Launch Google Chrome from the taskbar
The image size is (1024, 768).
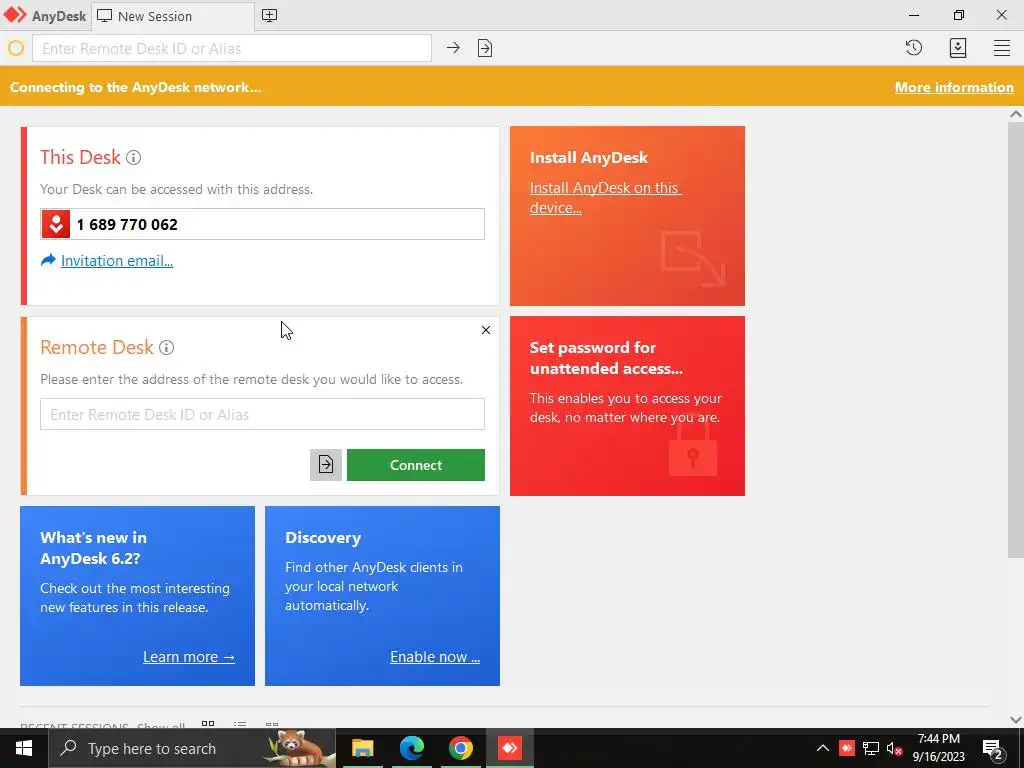[x=460, y=748]
